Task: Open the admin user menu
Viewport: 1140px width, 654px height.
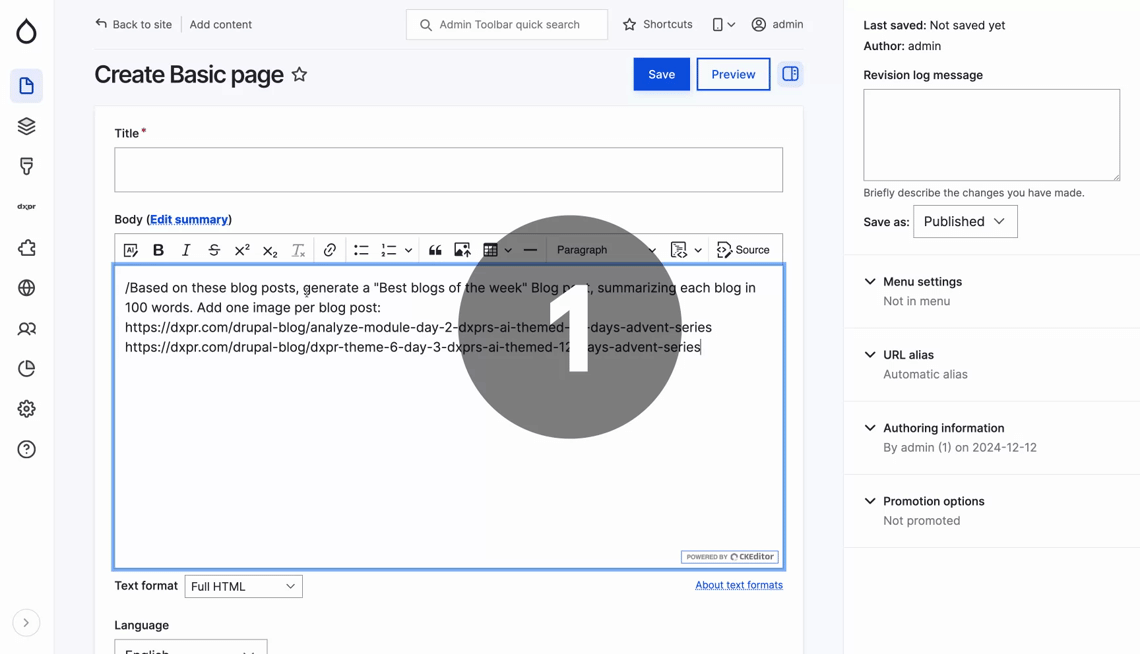Action: 777,24
